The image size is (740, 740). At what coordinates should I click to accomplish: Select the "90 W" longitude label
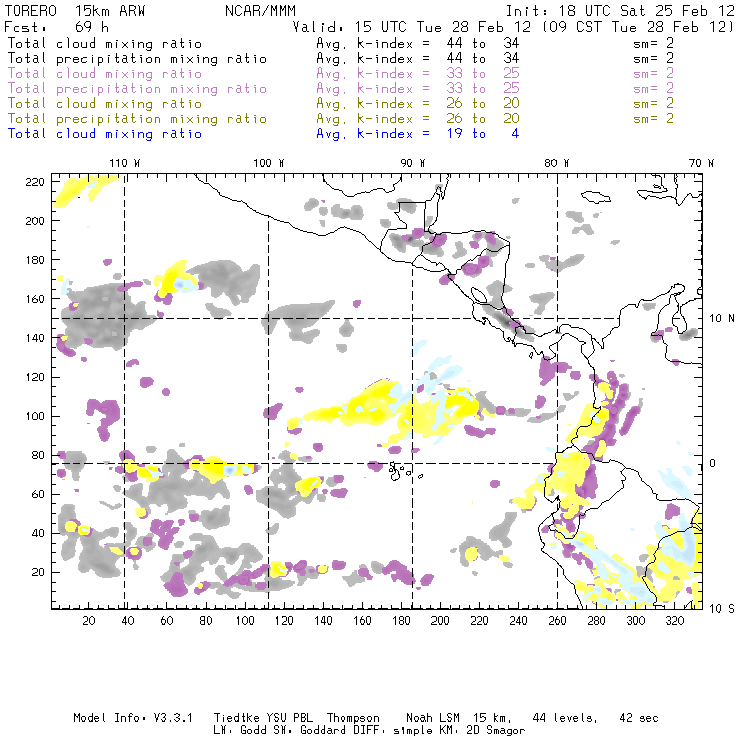(x=413, y=163)
